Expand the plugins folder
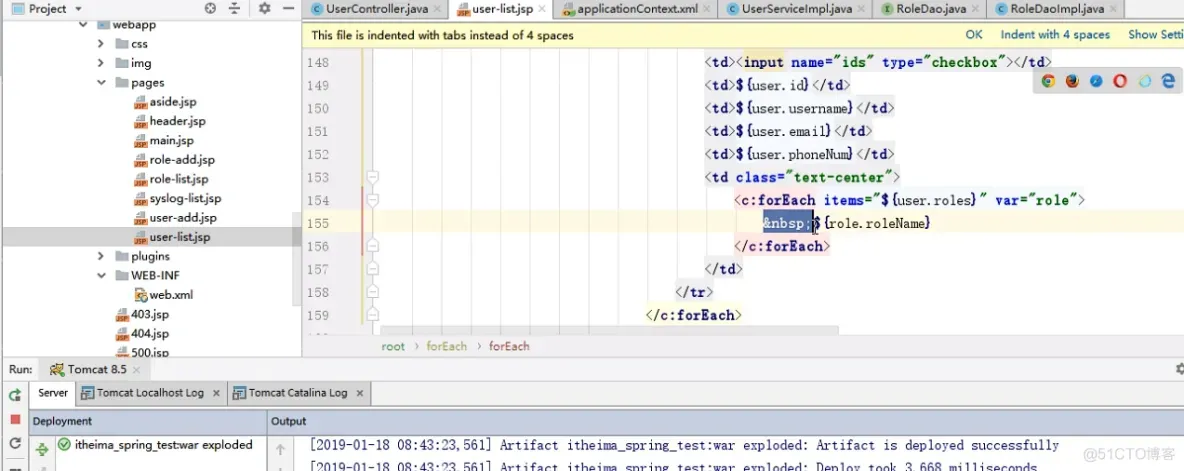This screenshot has width=1184, height=471. pos(100,257)
